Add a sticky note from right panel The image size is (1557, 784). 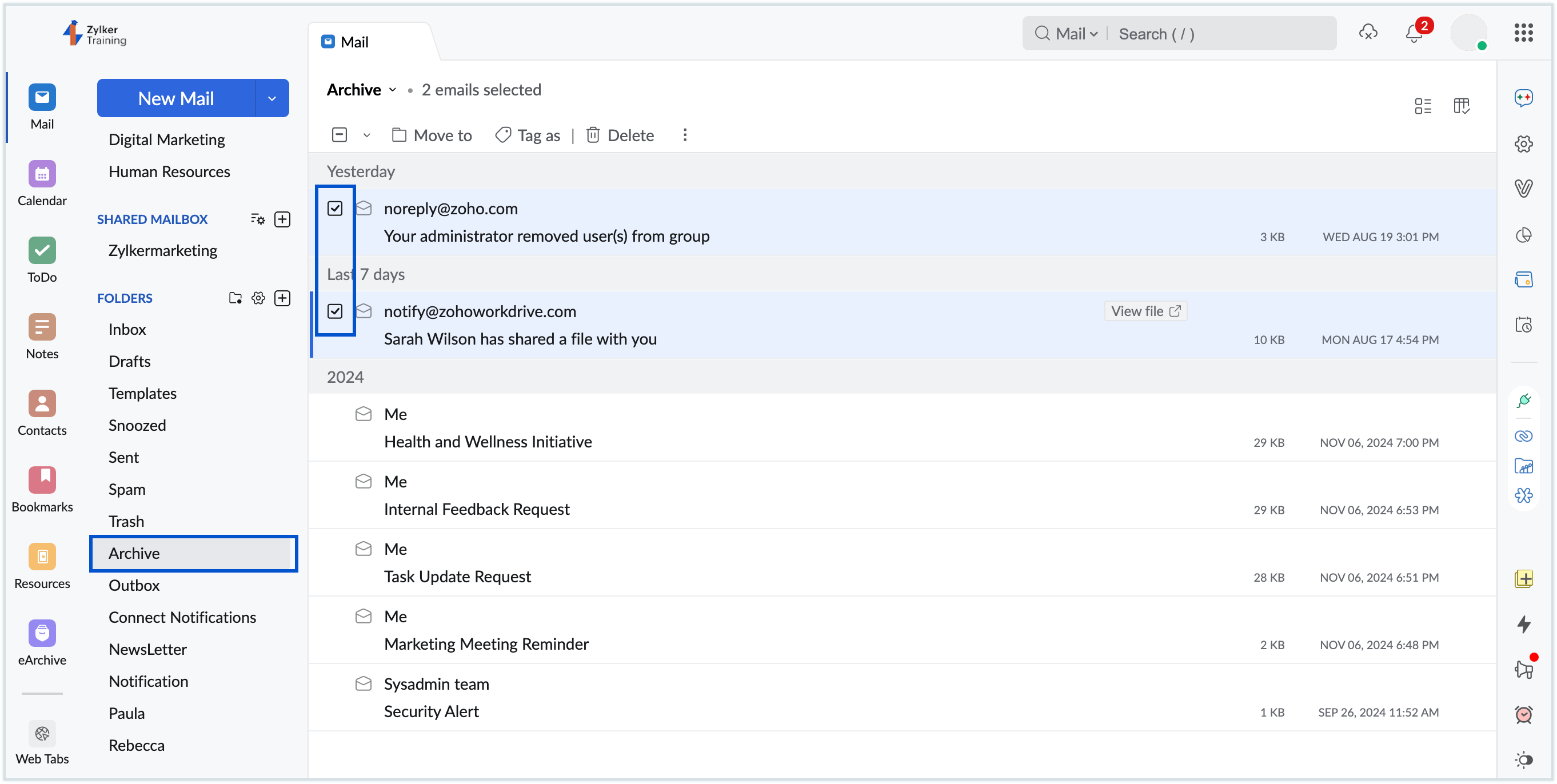tap(1524, 578)
